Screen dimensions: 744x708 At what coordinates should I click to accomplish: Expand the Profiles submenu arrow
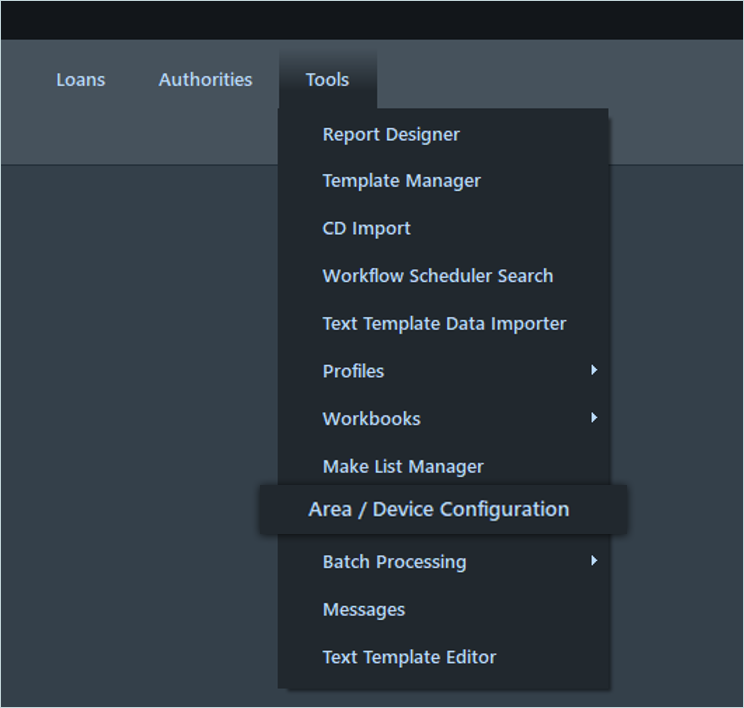pos(594,370)
